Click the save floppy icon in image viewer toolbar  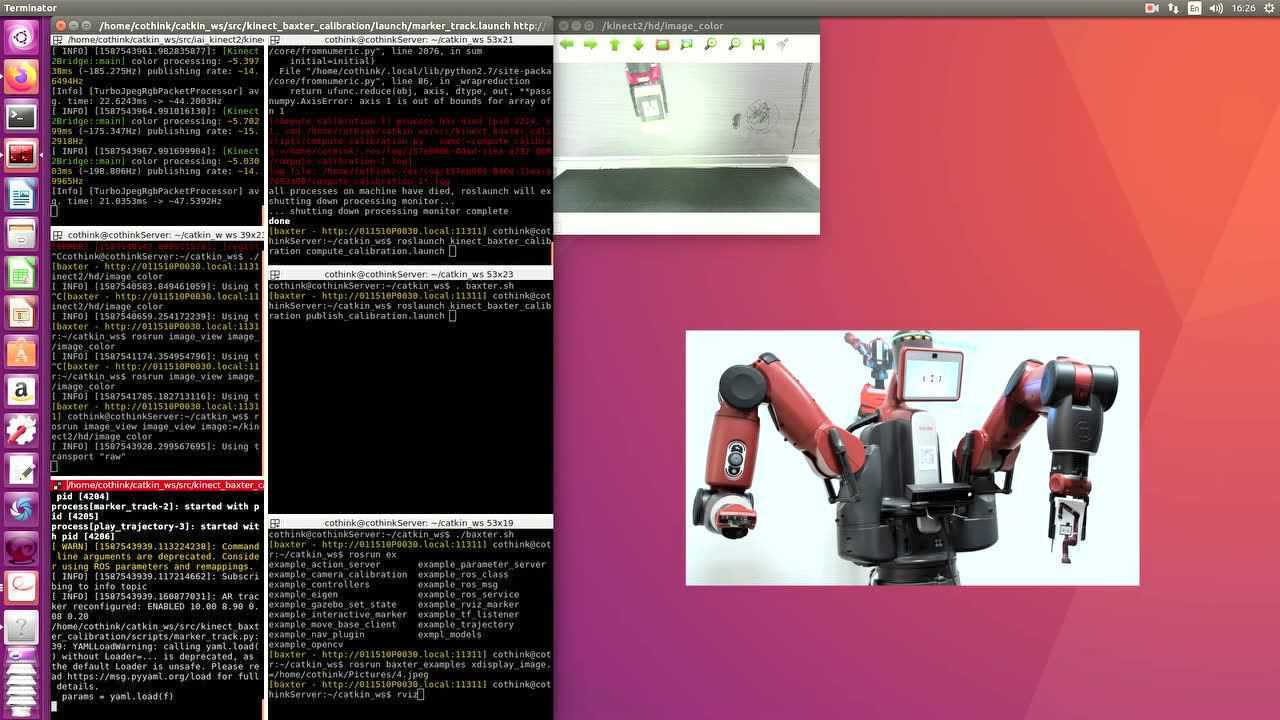758,45
